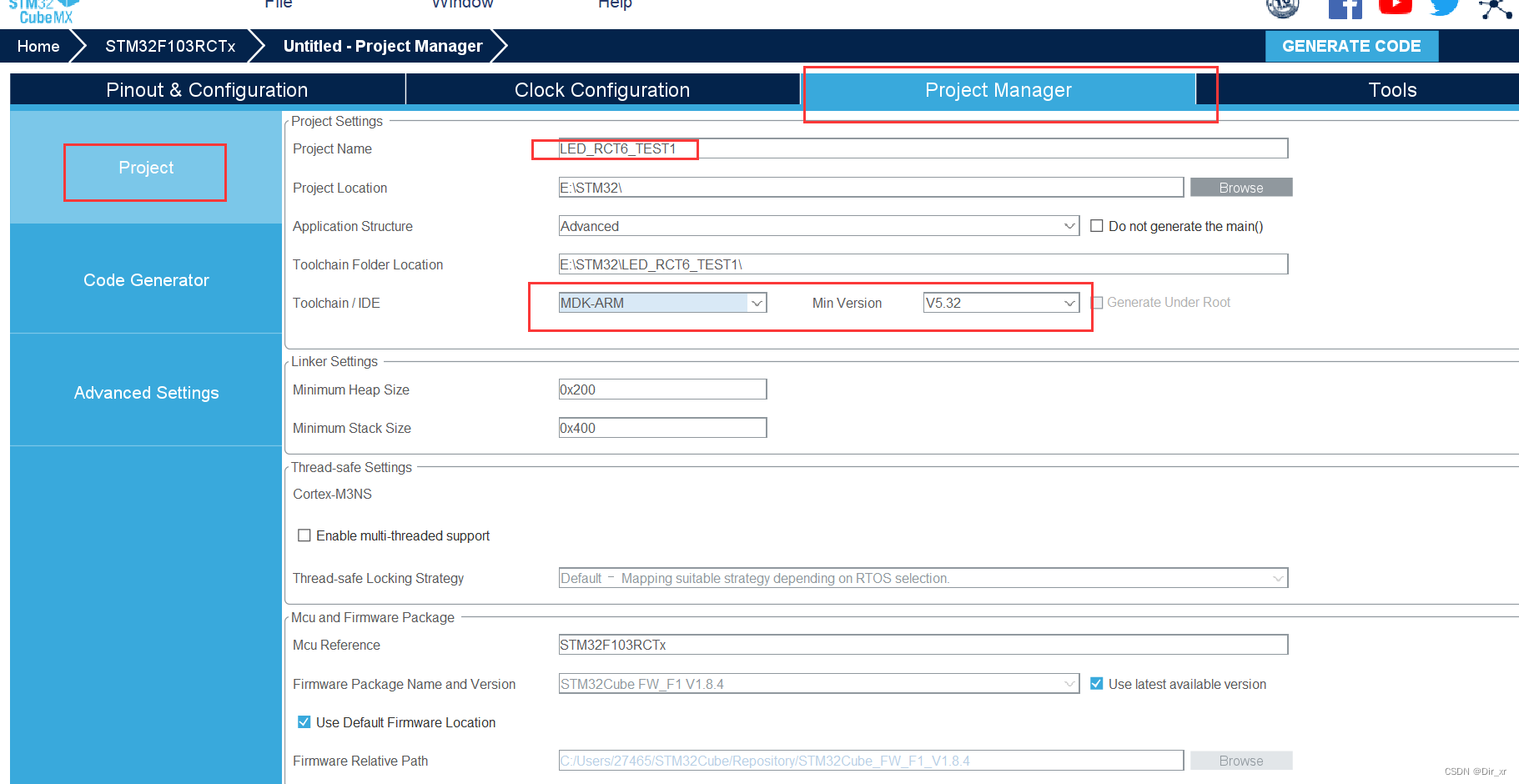The image size is (1519, 784).
Task: Click the Thread-safe Settings group title
Action: 351,467
